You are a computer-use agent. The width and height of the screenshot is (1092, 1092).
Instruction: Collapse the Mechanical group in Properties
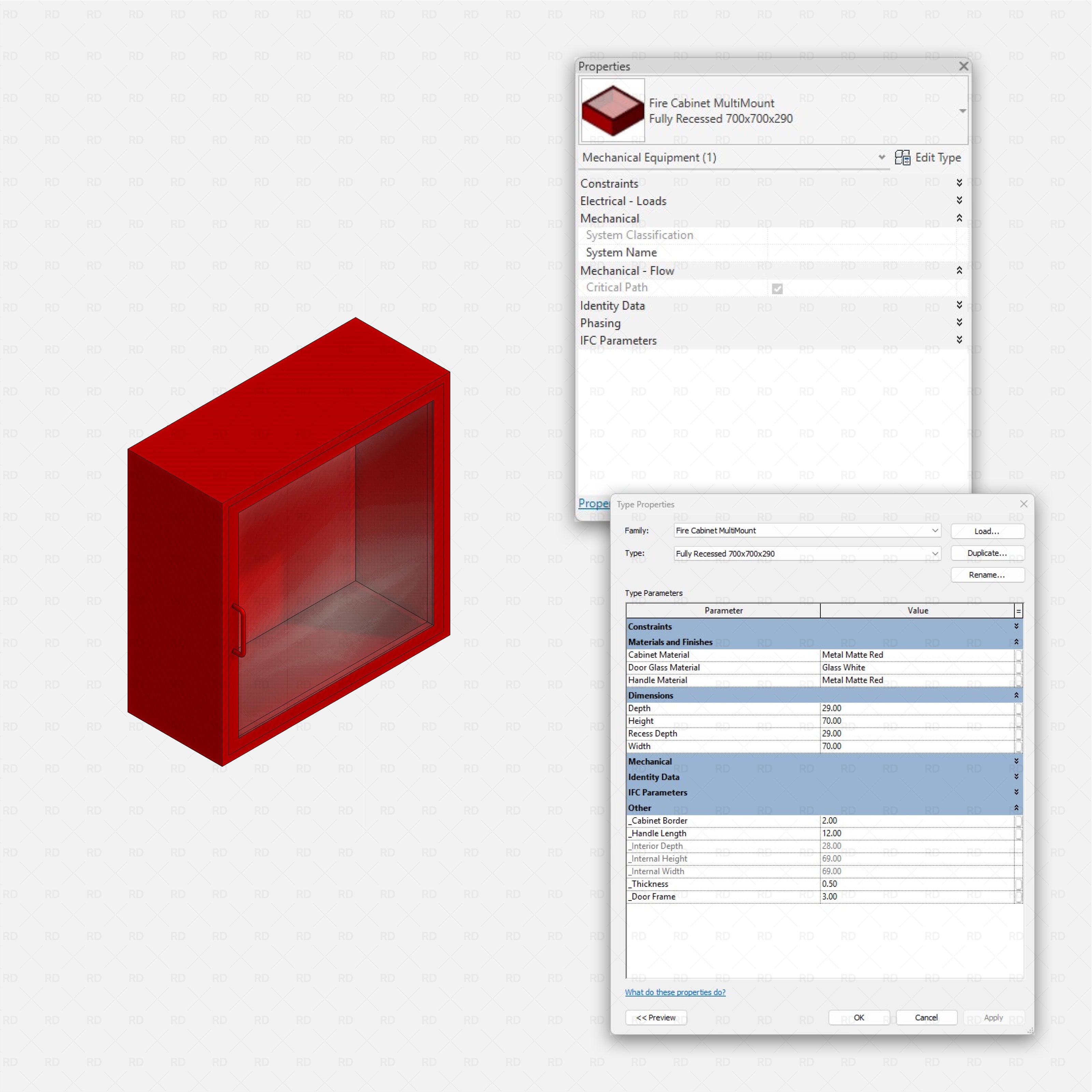(x=959, y=218)
